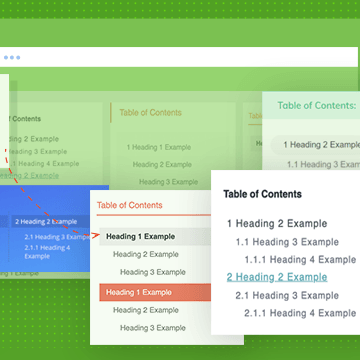Select "1 Heading 2 Example" in white card
360x360 pixels.
coord(277,224)
